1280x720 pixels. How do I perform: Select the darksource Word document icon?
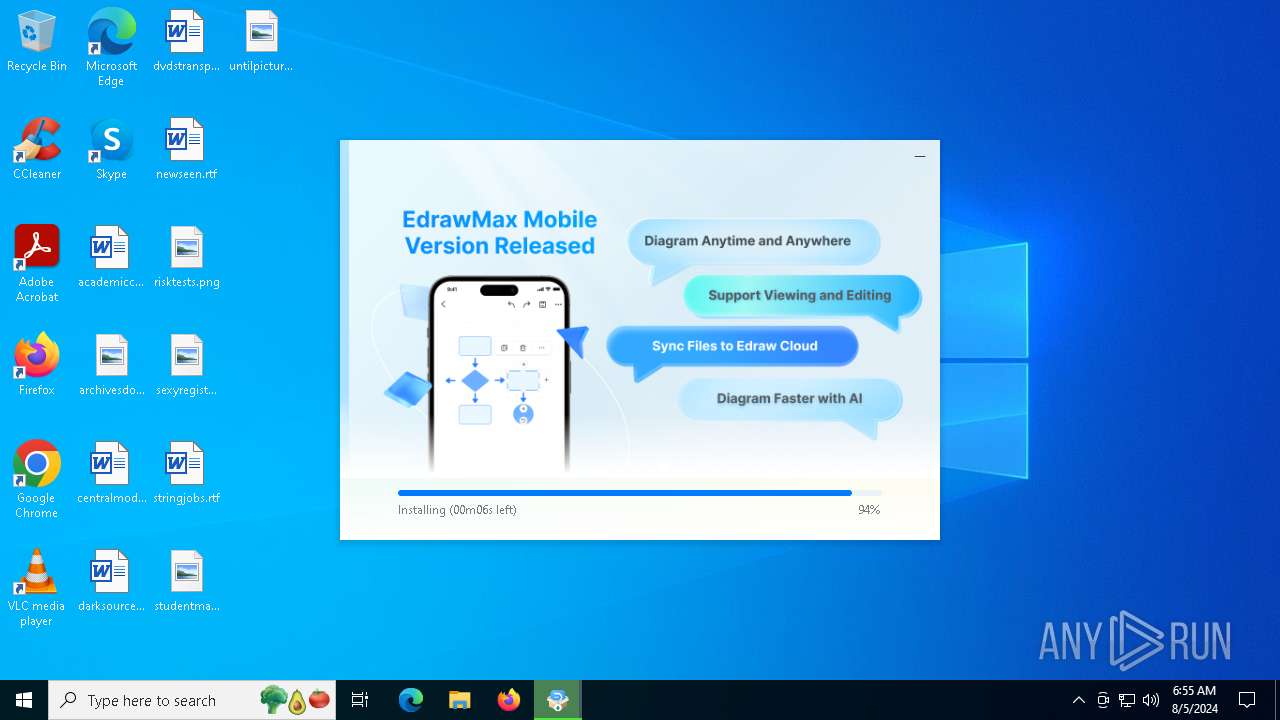pyautogui.click(x=111, y=582)
